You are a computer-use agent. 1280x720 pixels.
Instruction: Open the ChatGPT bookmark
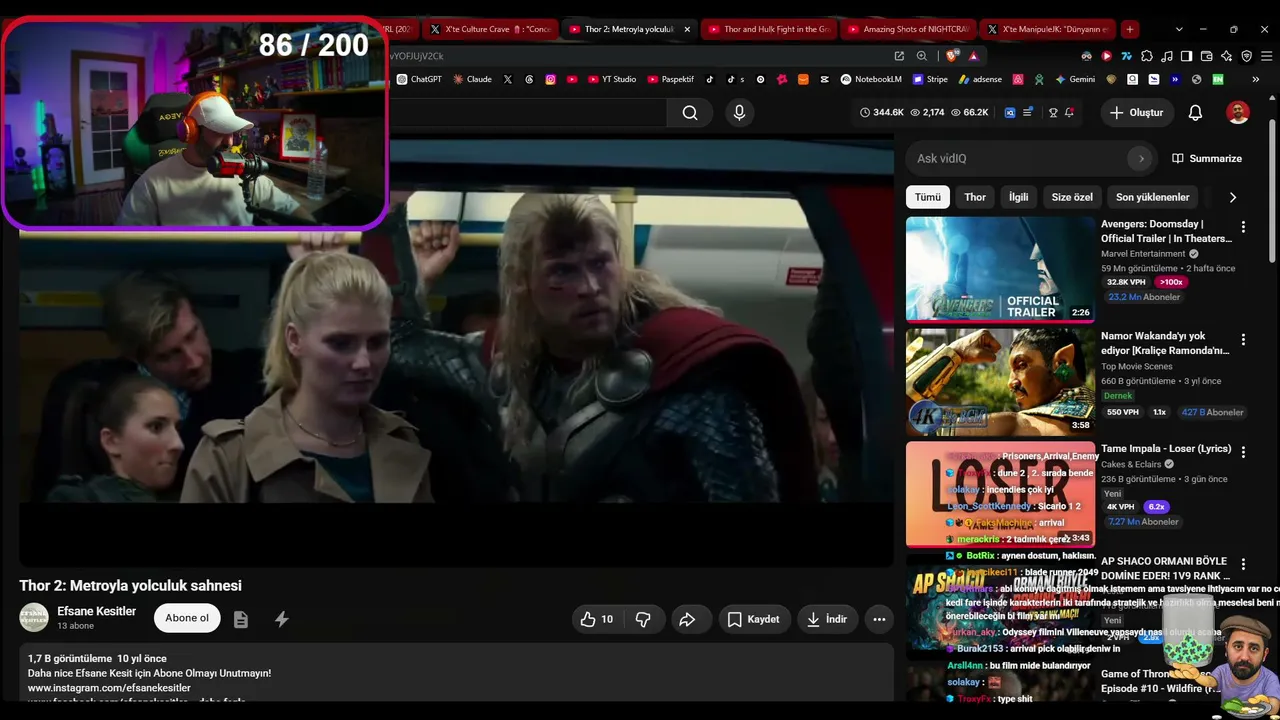[x=419, y=79]
